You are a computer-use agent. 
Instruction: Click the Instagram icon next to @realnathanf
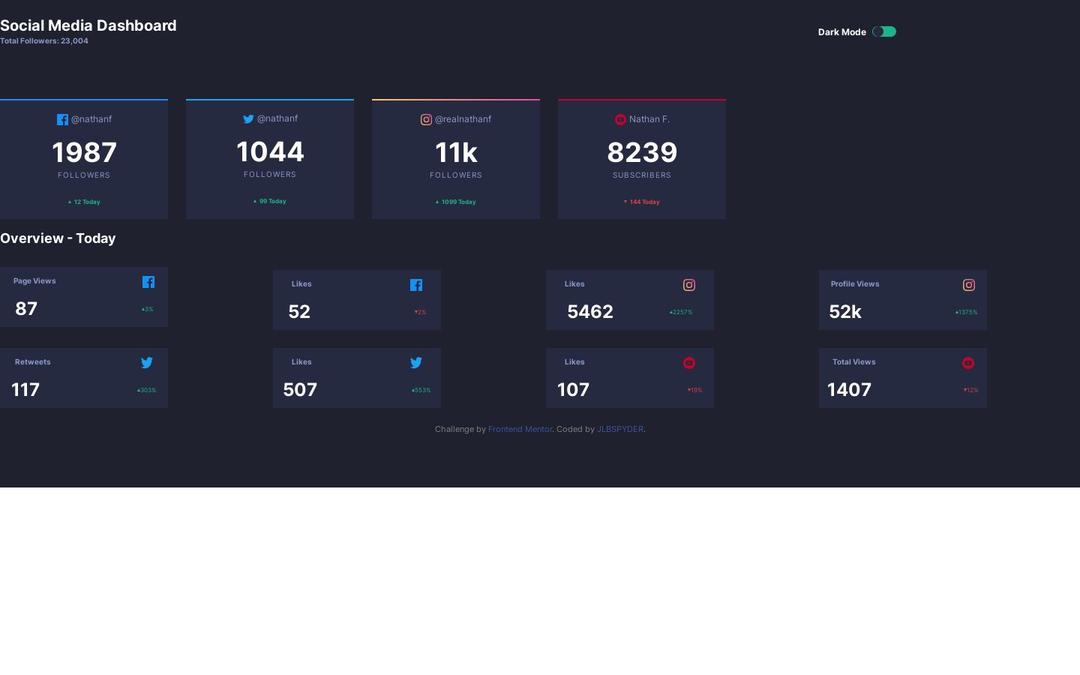[x=426, y=119]
